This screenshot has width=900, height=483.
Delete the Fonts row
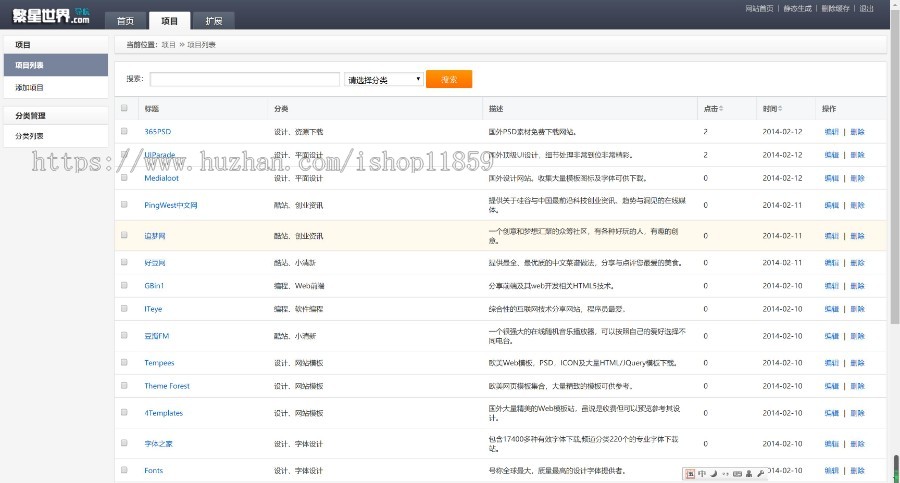(x=857, y=470)
